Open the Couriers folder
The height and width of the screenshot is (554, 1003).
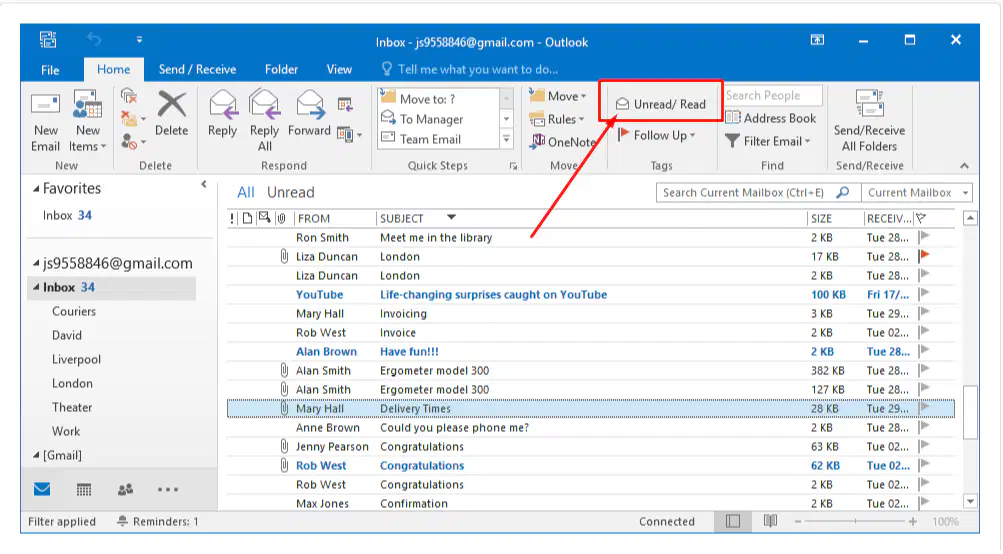pos(74,311)
